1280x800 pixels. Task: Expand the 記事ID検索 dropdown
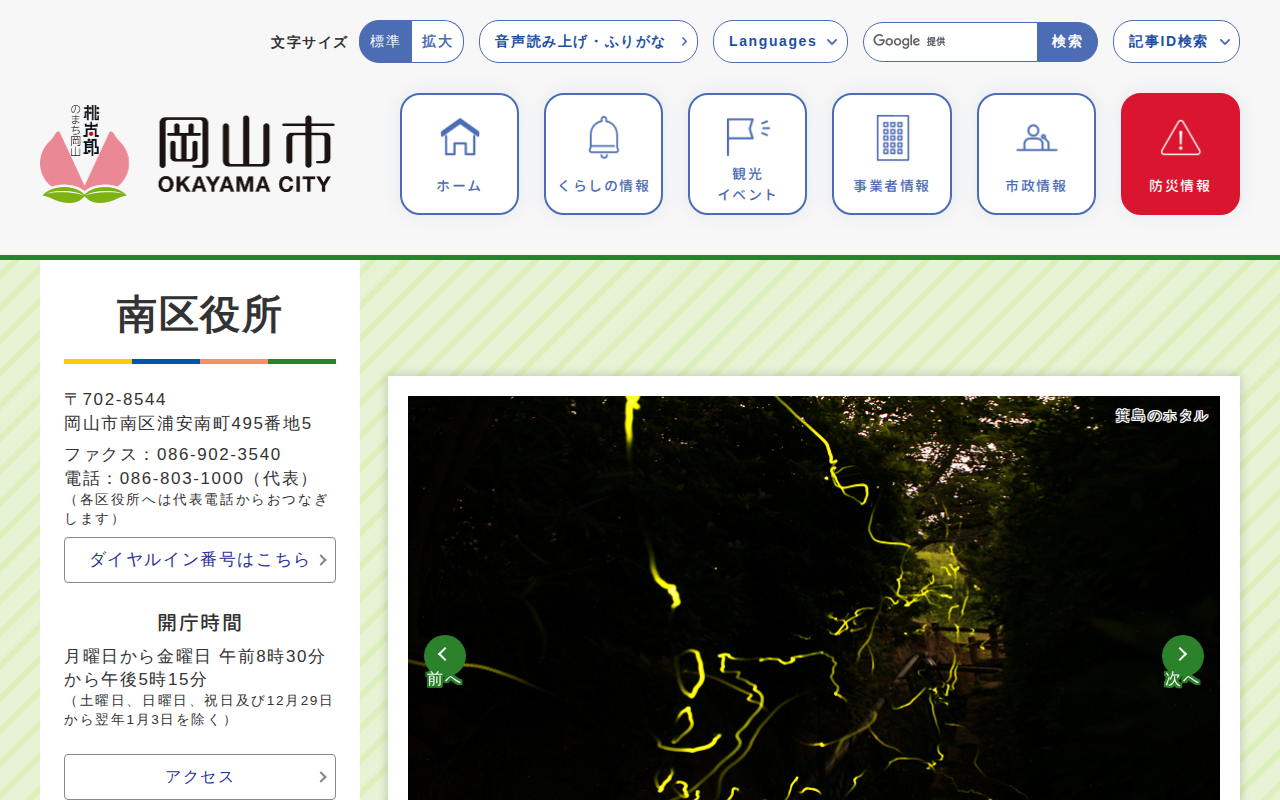pyautogui.click(x=1176, y=42)
